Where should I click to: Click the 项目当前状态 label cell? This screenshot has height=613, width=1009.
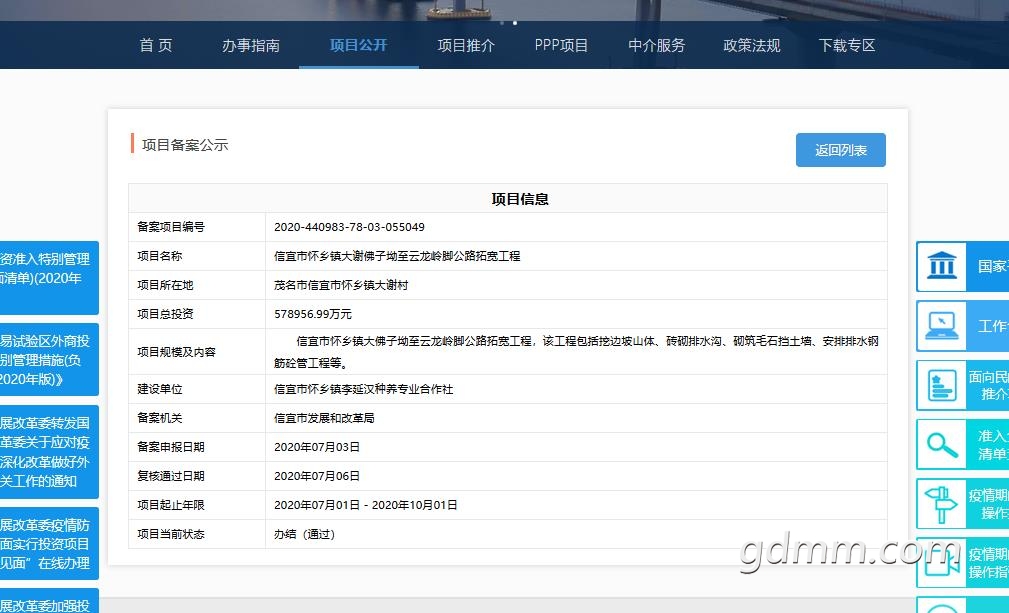coord(197,534)
